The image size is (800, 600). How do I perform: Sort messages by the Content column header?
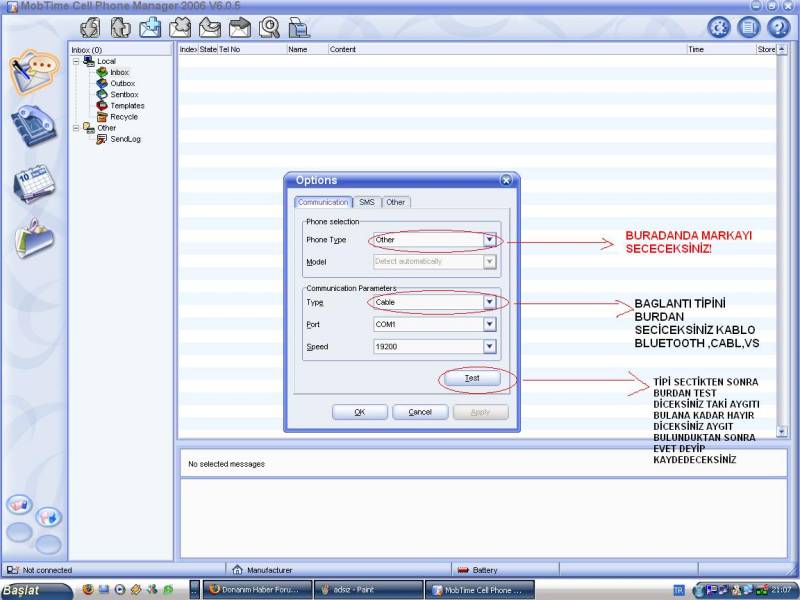507,49
